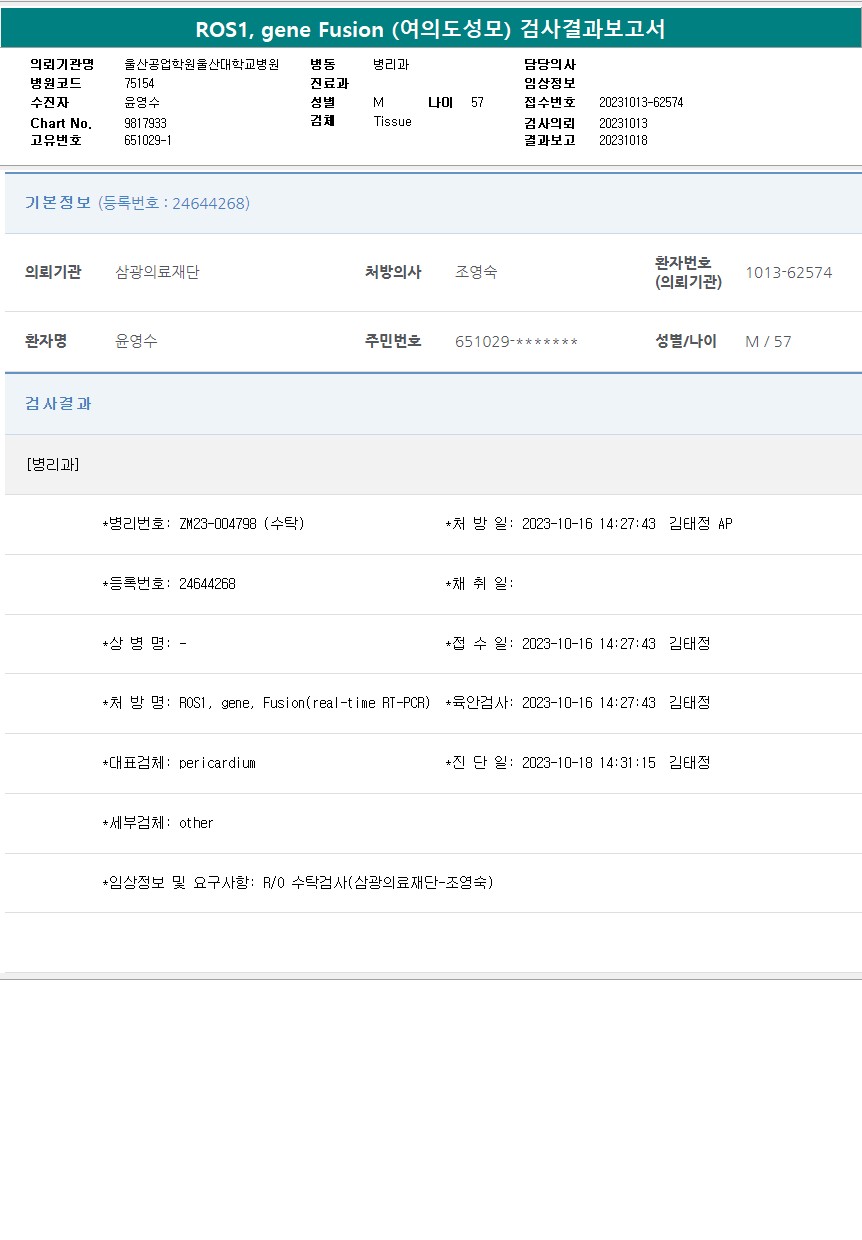The width and height of the screenshot is (862, 1240).
Task: Click the 결과보고 date 20231018
Action: (623, 140)
